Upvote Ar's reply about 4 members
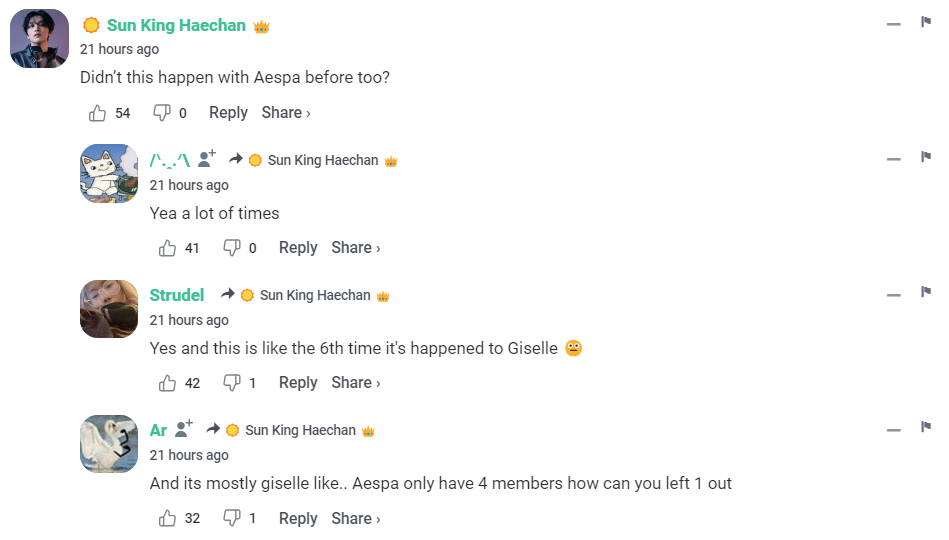This screenshot has width=949, height=540. pyautogui.click(x=167, y=518)
